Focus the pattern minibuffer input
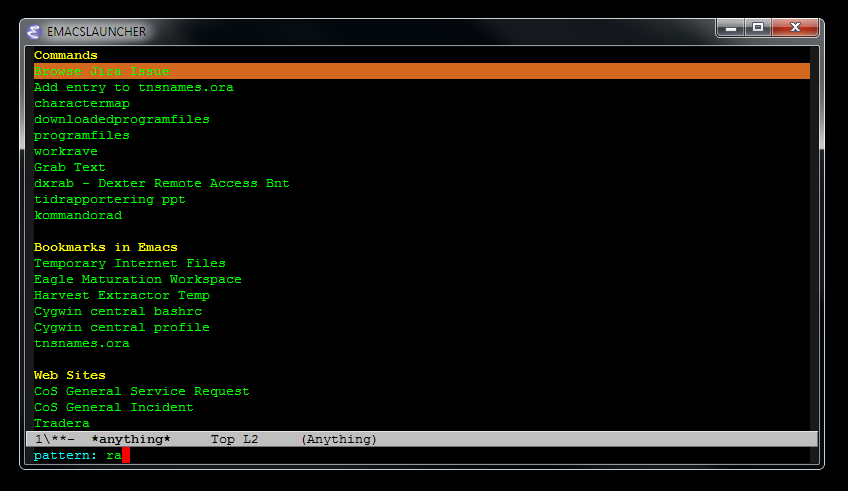848x491 pixels. pos(422,455)
